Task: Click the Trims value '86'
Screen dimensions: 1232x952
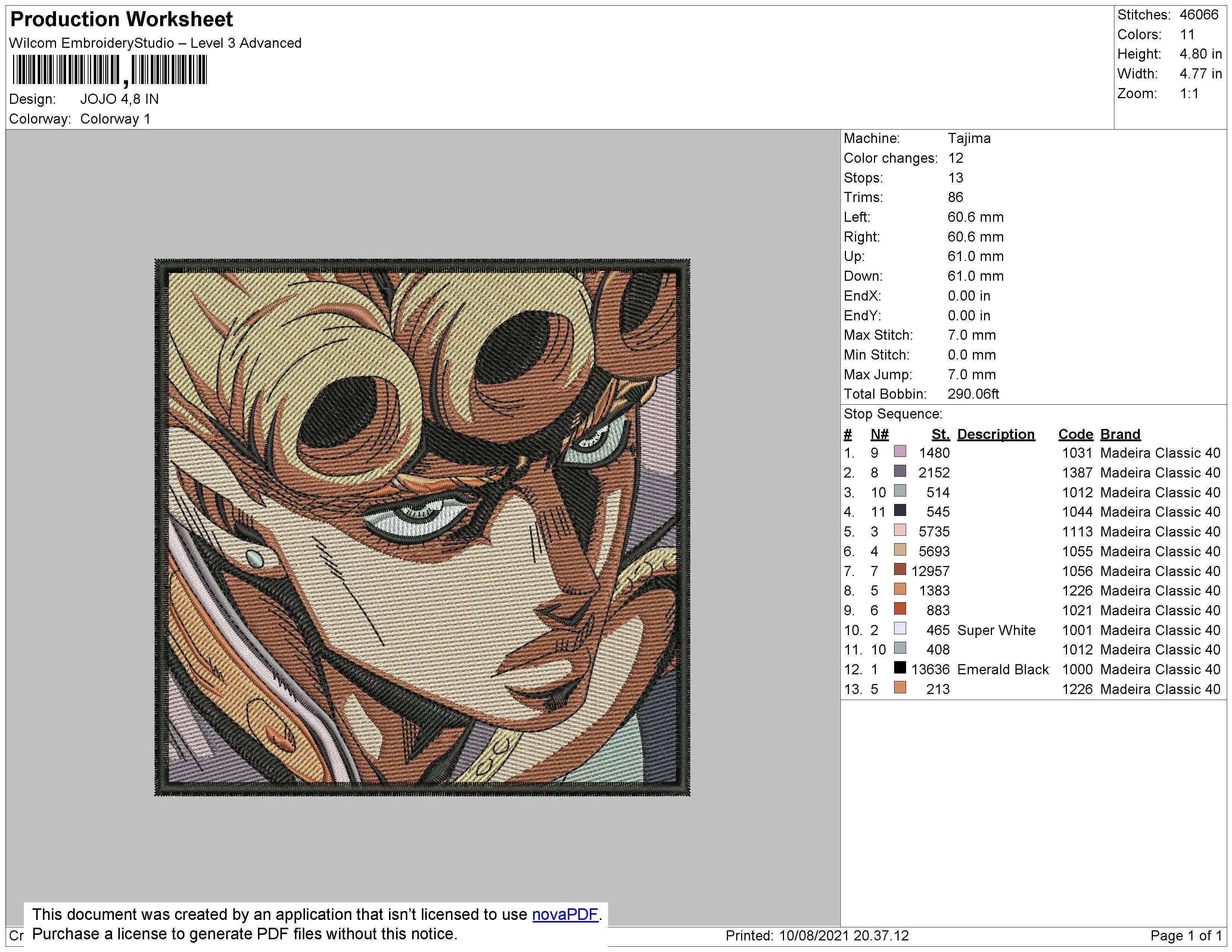Action: point(955,197)
